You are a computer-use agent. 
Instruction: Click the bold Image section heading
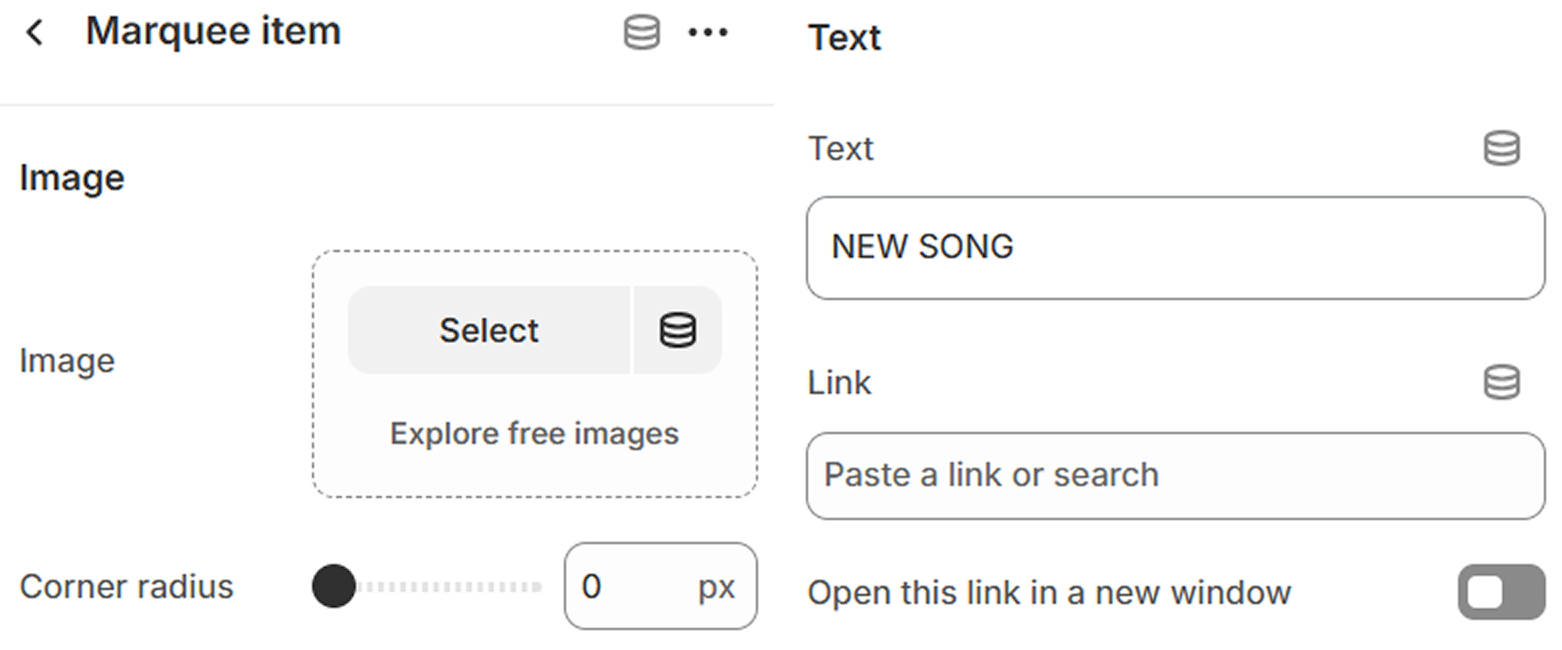[x=72, y=178]
